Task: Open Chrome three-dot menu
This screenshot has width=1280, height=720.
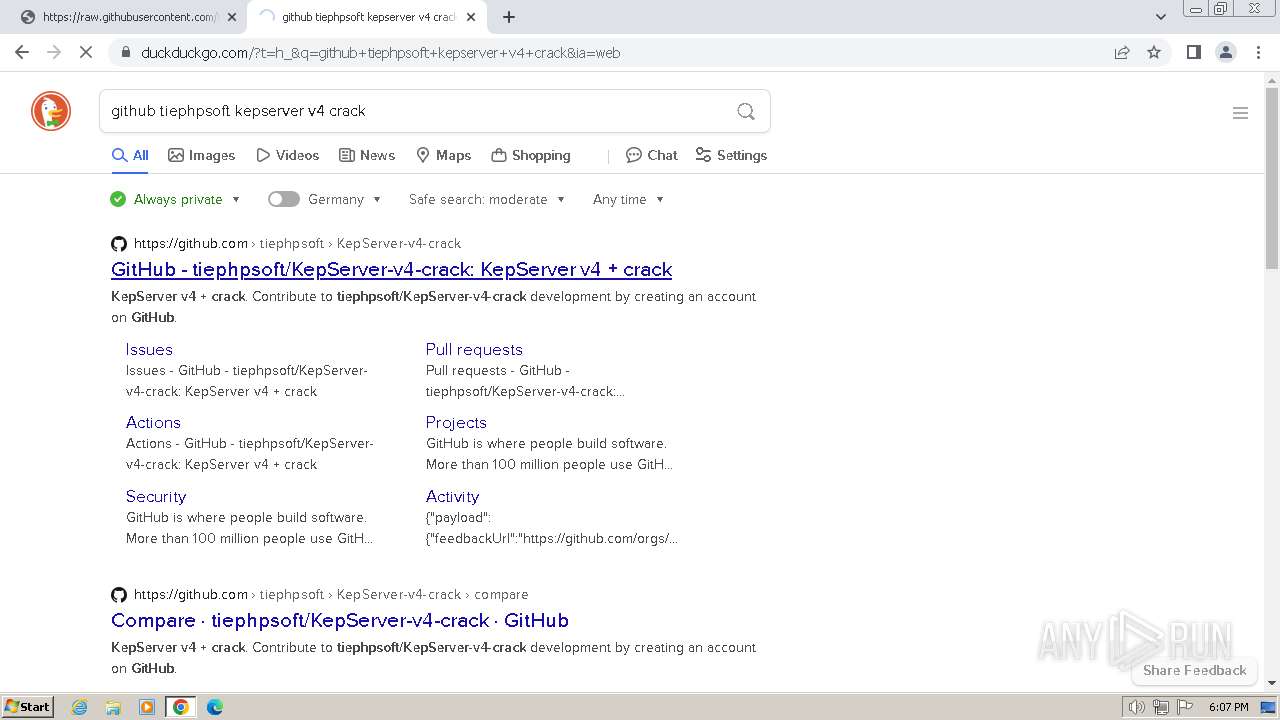Action: (1258, 52)
